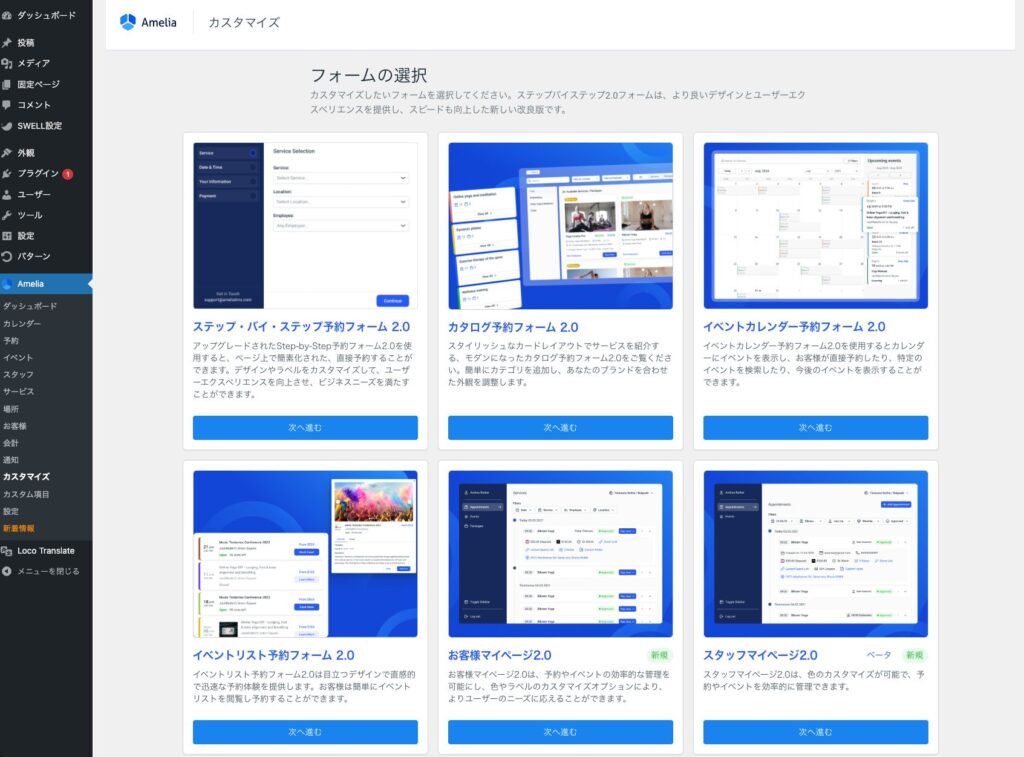Open Loco Translate in the sidebar

45,551
